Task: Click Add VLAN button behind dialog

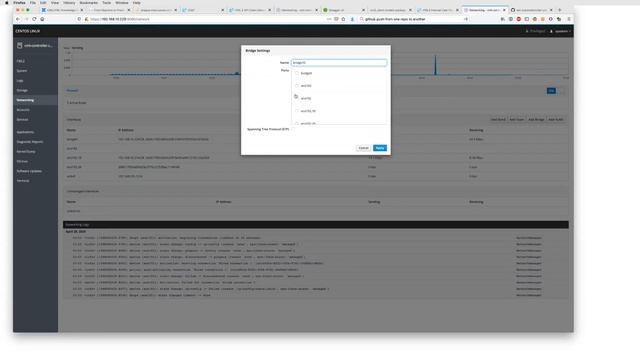Action: [556, 120]
